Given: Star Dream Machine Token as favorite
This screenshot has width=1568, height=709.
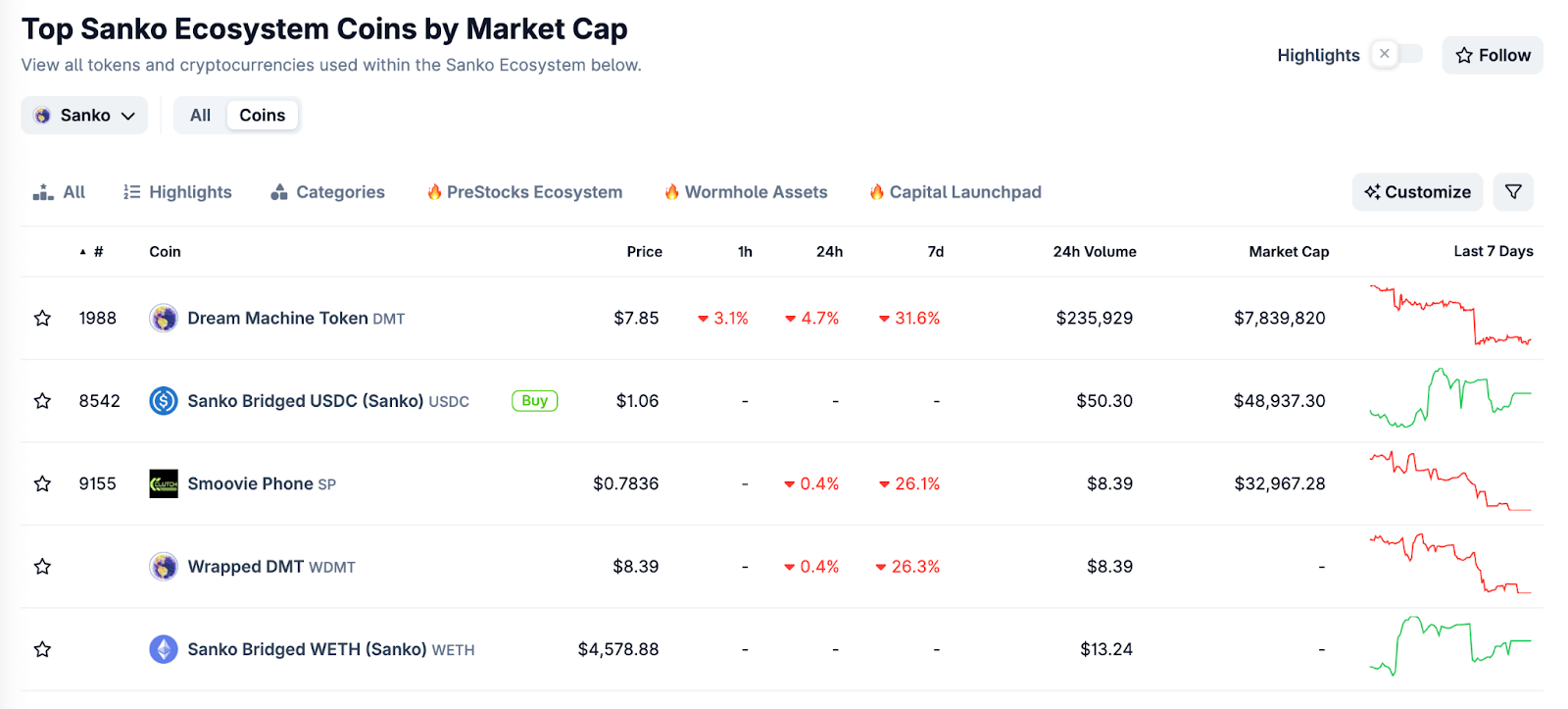Looking at the screenshot, I should pos(42,318).
